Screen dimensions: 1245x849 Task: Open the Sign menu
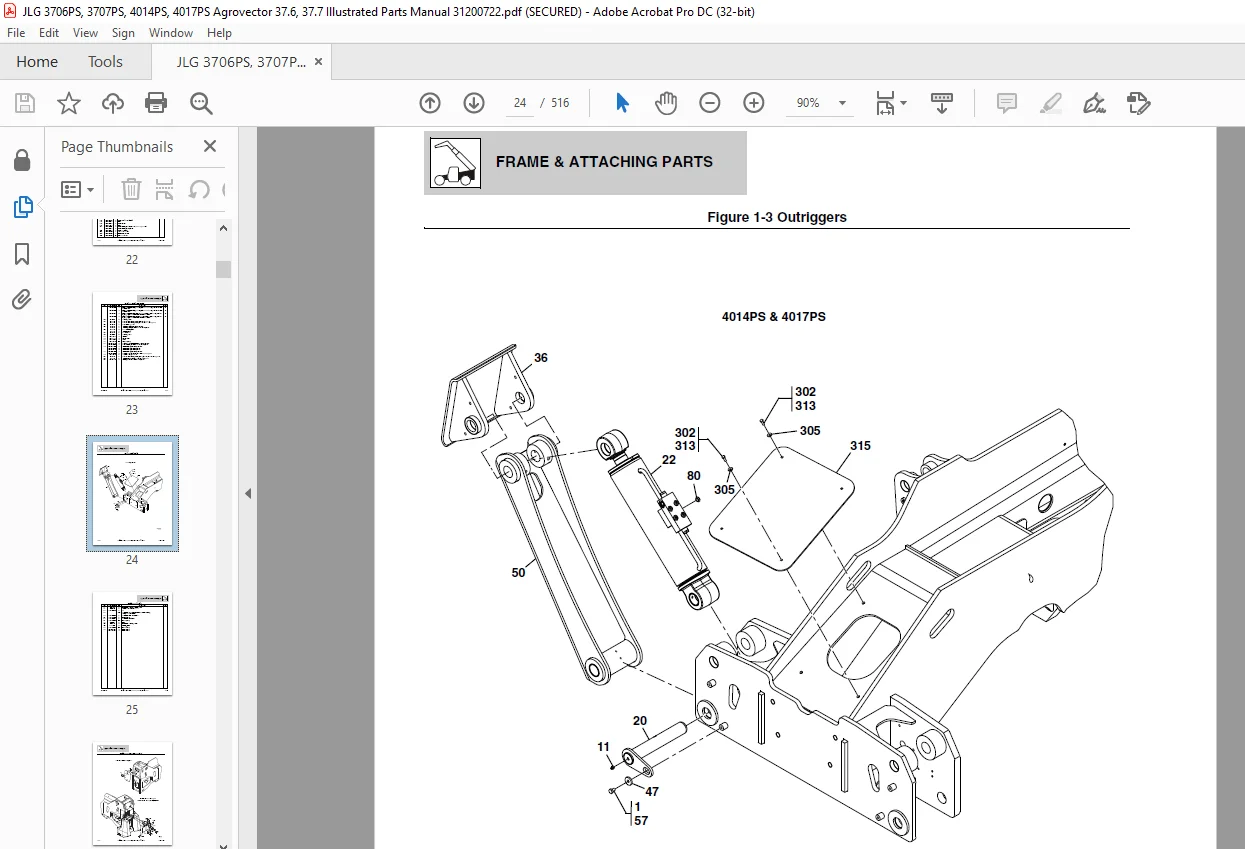123,33
